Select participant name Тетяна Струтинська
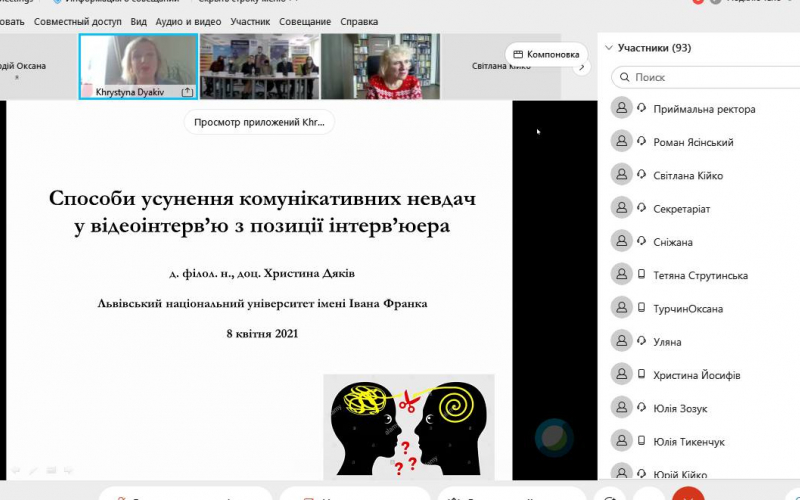Image resolution: width=800 pixels, height=500 pixels. click(x=701, y=276)
